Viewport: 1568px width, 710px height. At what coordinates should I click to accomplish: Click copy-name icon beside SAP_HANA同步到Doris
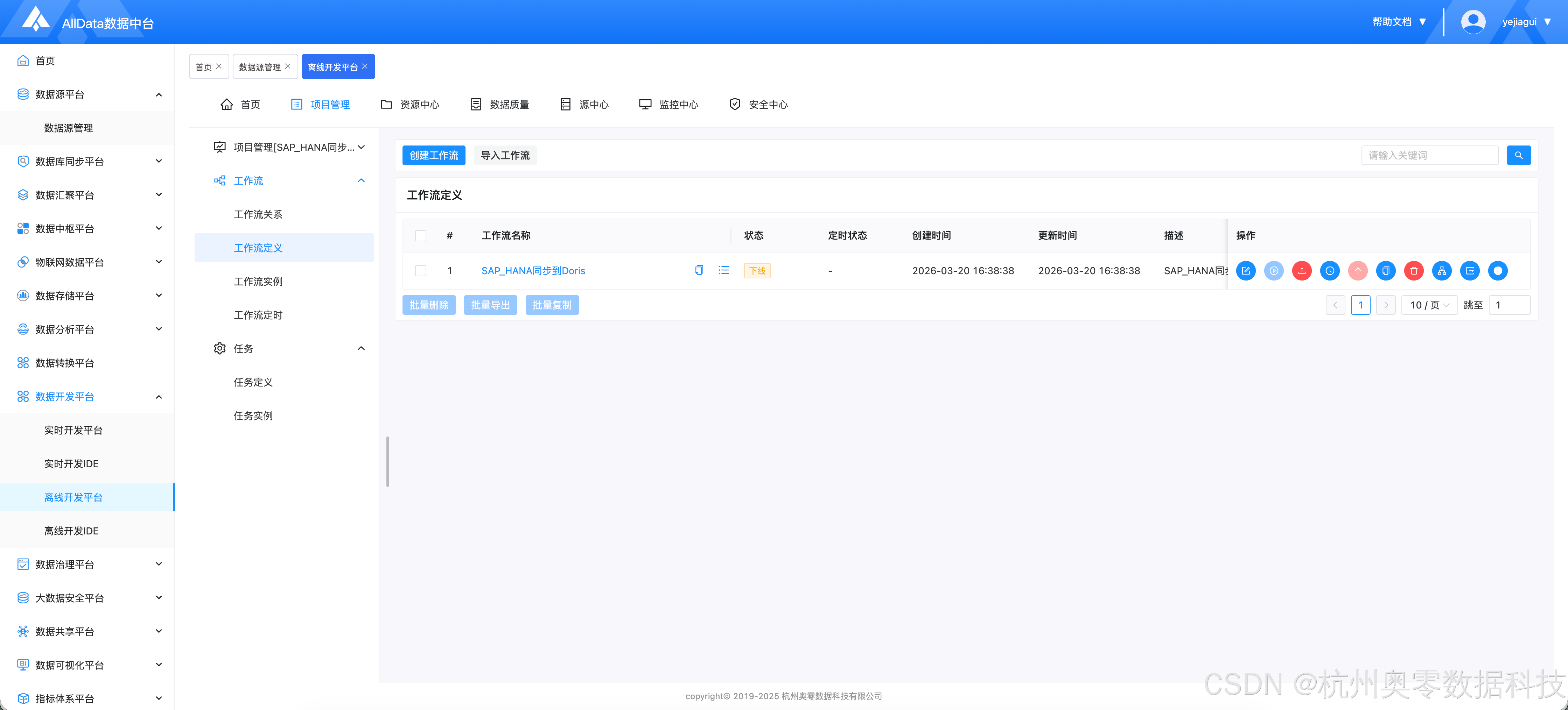pyautogui.click(x=699, y=270)
